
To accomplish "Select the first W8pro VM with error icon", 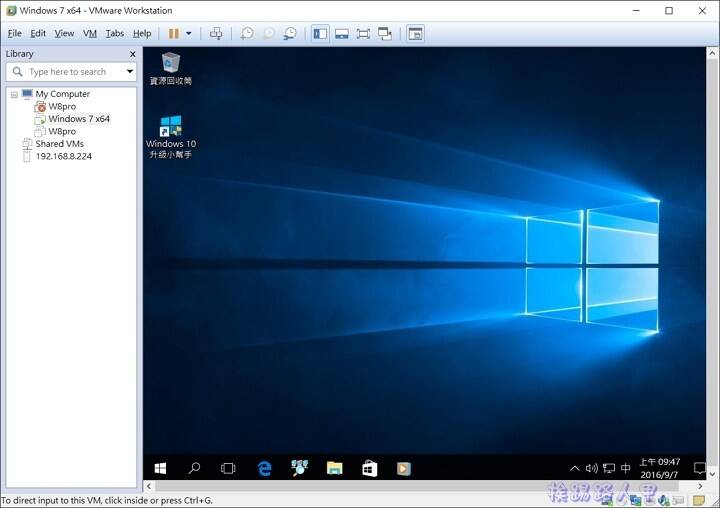I will point(56,107).
